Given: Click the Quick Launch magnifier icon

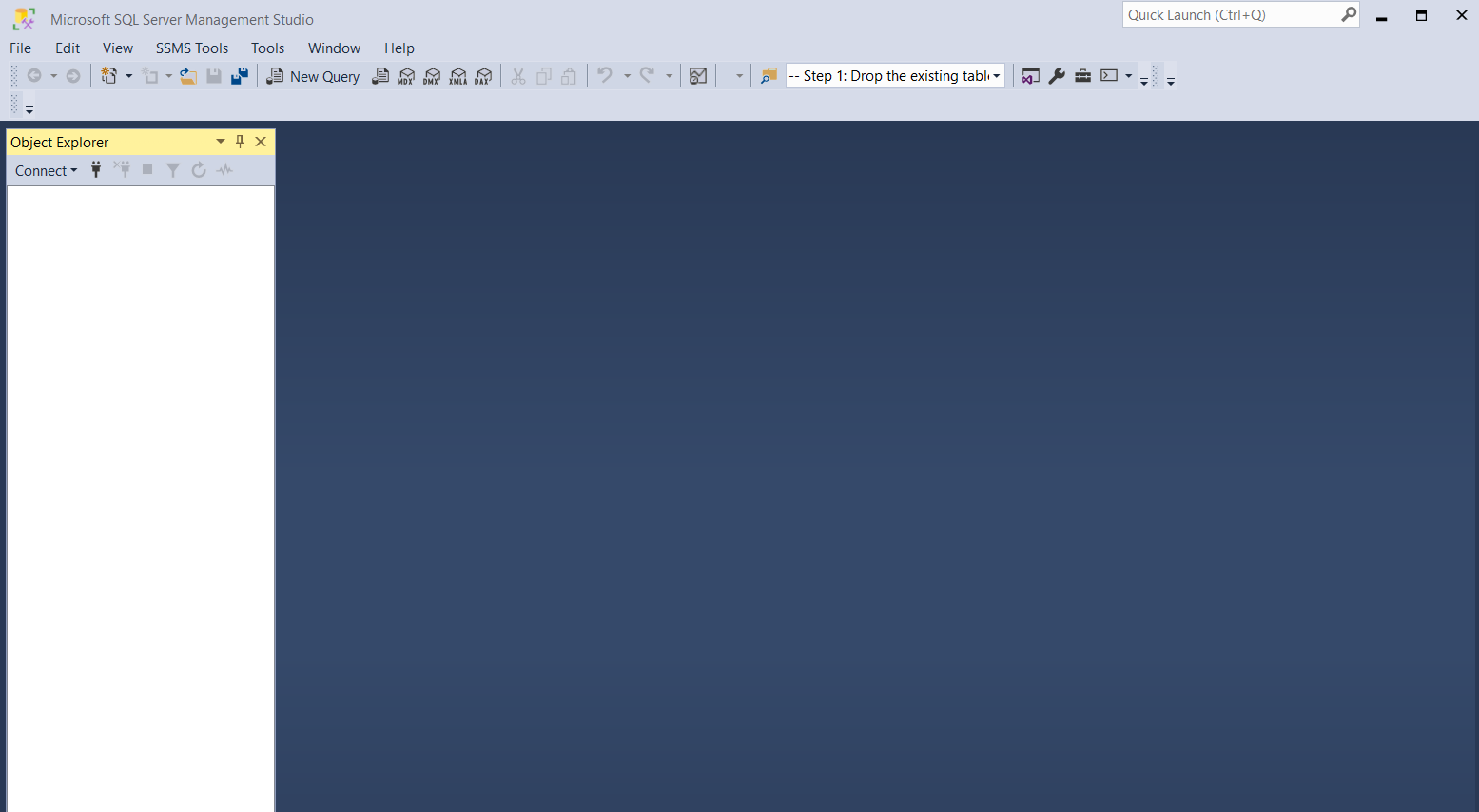Looking at the screenshot, I should [x=1349, y=14].
